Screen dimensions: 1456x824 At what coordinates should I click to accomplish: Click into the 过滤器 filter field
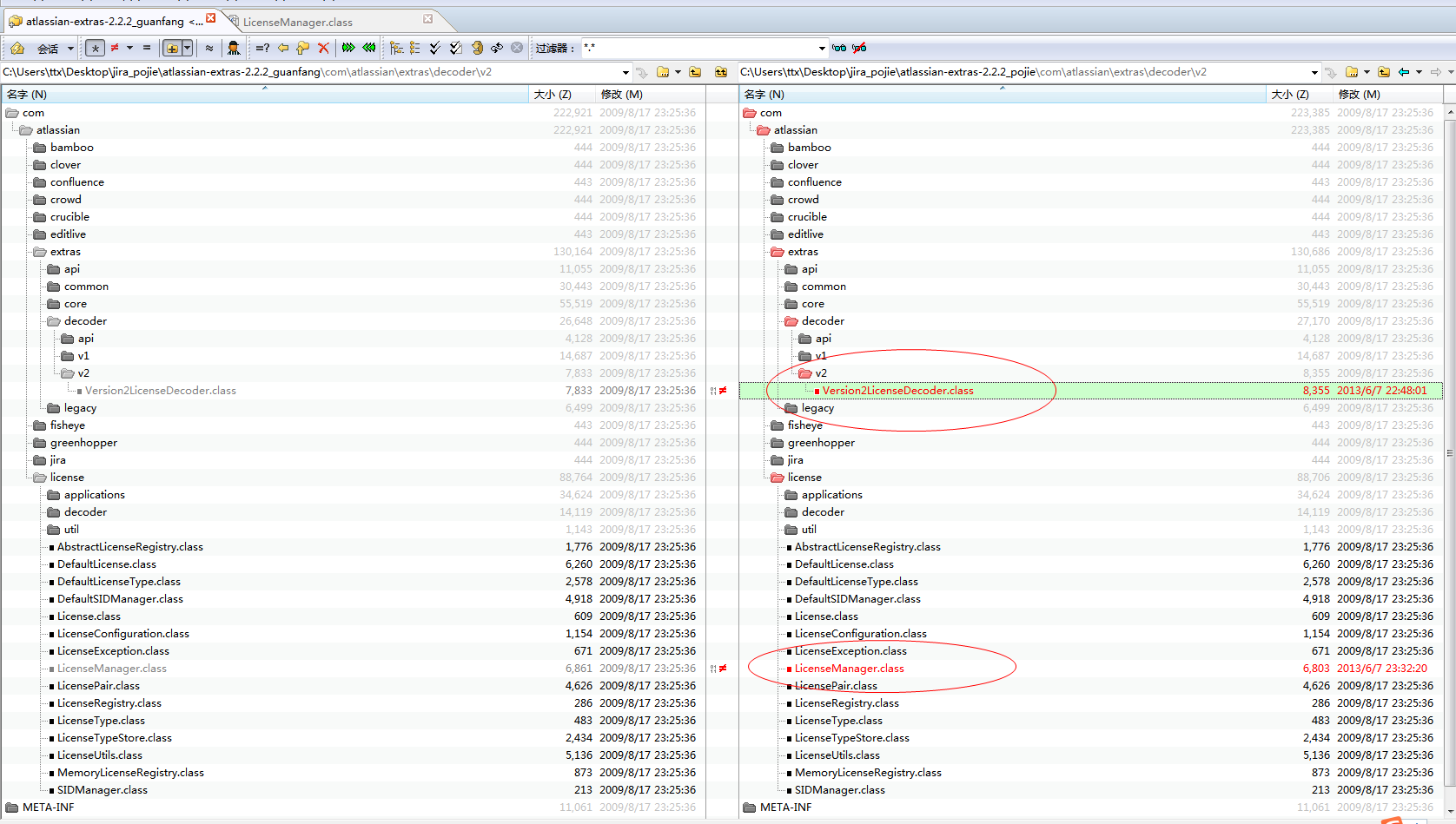coord(698,48)
